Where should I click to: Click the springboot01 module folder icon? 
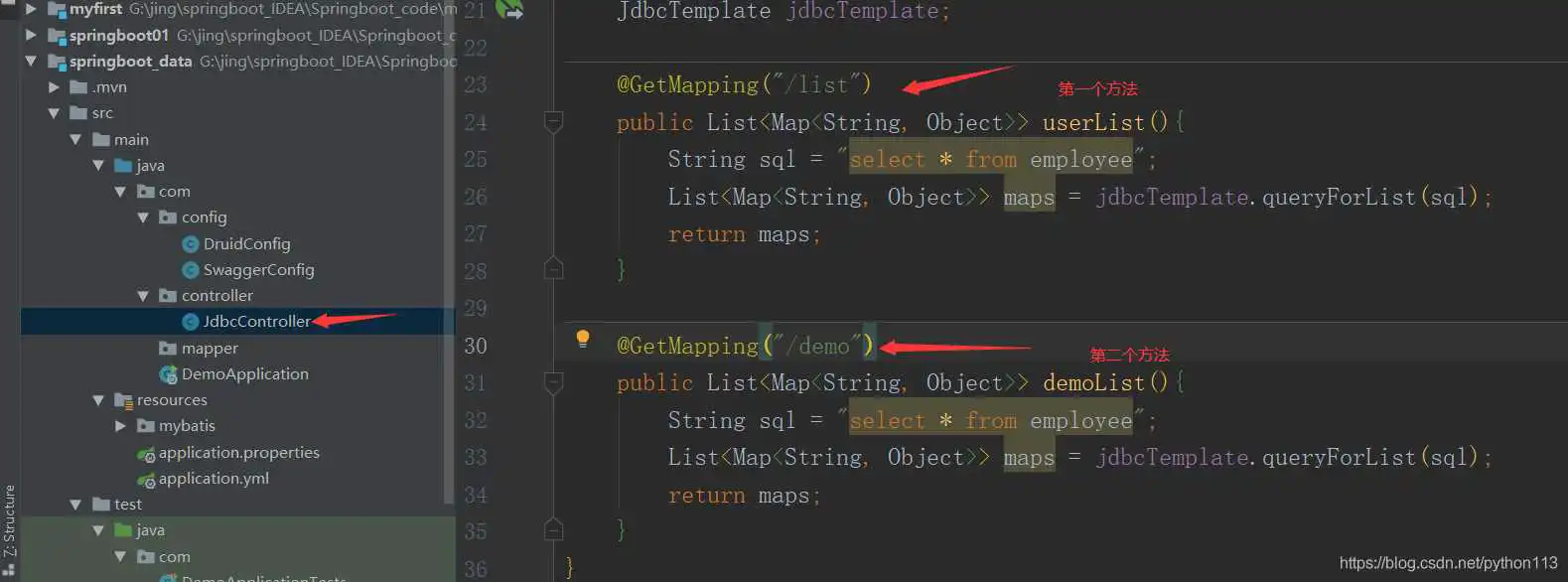coord(57,36)
